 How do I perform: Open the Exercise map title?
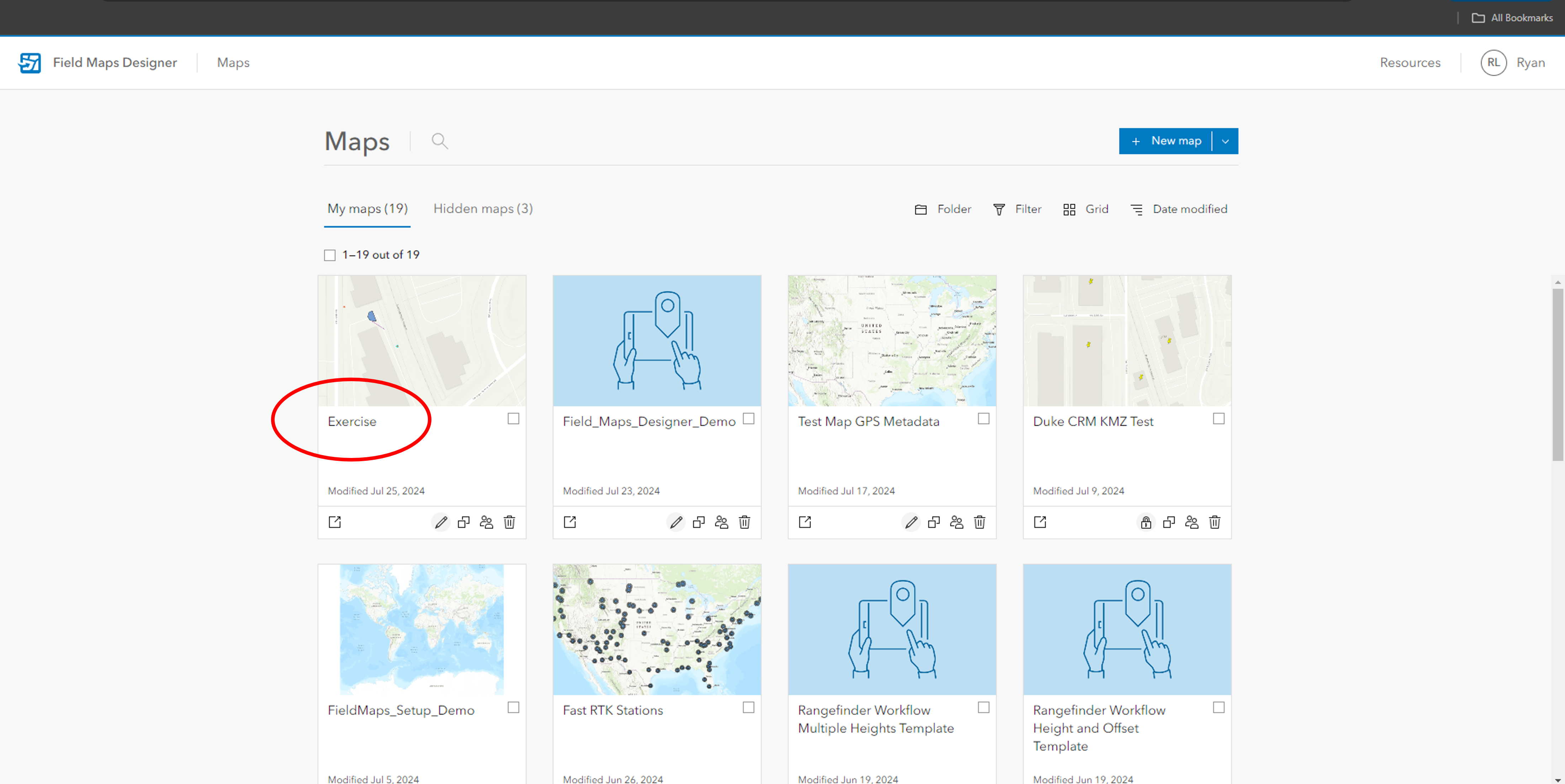(x=352, y=421)
